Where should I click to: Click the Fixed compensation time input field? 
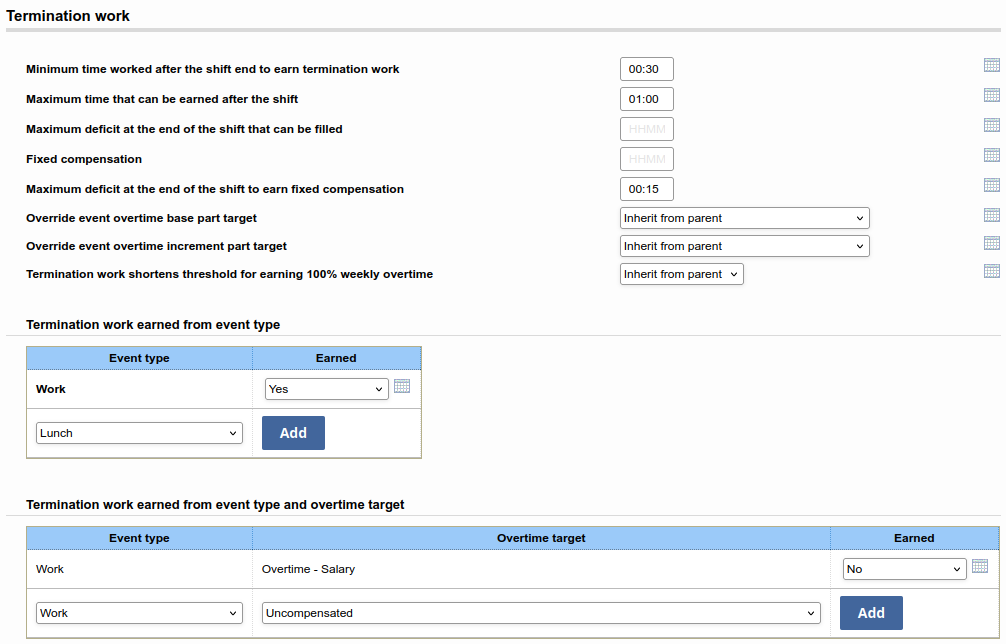tap(646, 159)
